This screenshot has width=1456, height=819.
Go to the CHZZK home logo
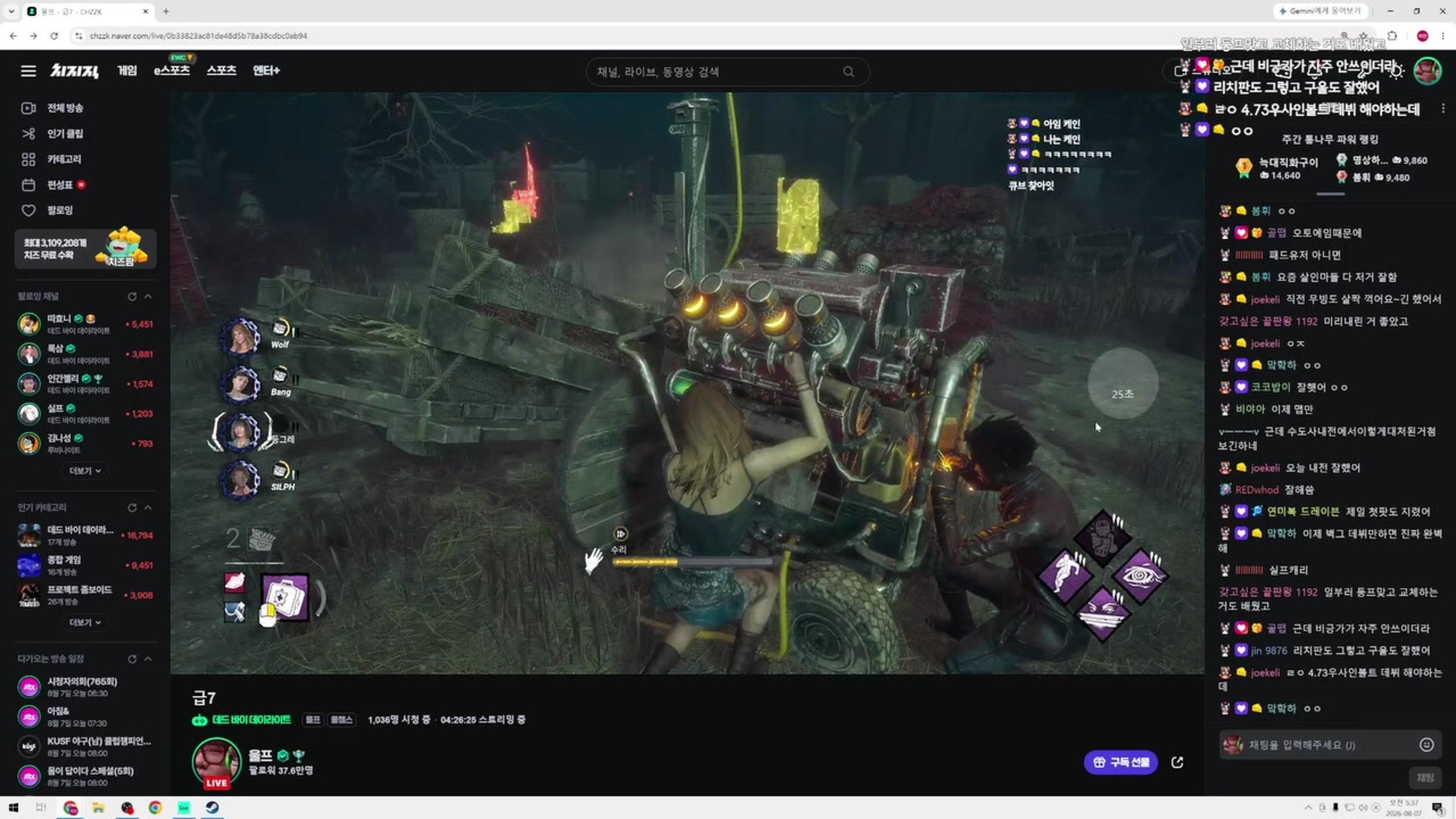click(74, 71)
